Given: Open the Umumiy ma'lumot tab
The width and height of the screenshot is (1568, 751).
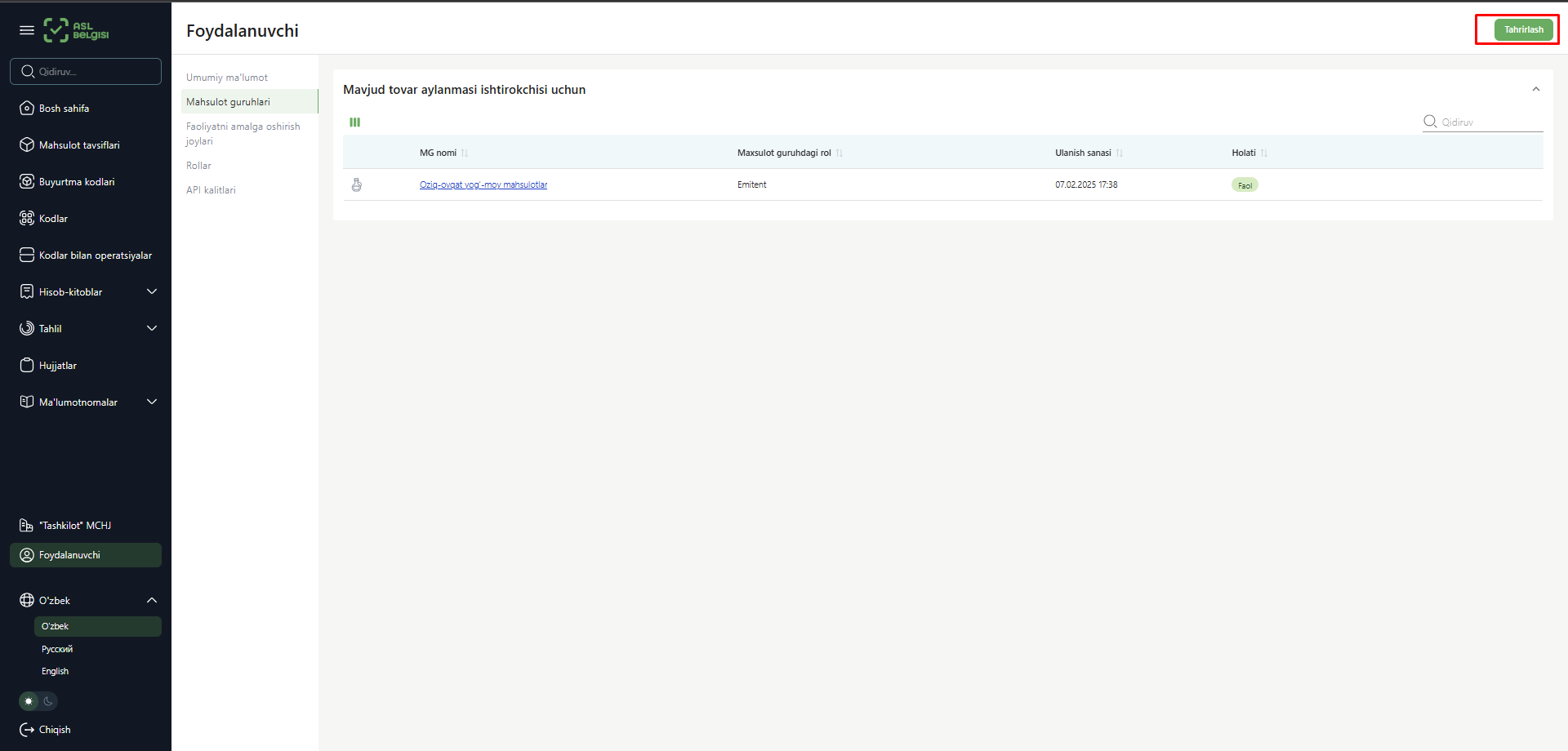Looking at the screenshot, I should [x=227, y=78].
